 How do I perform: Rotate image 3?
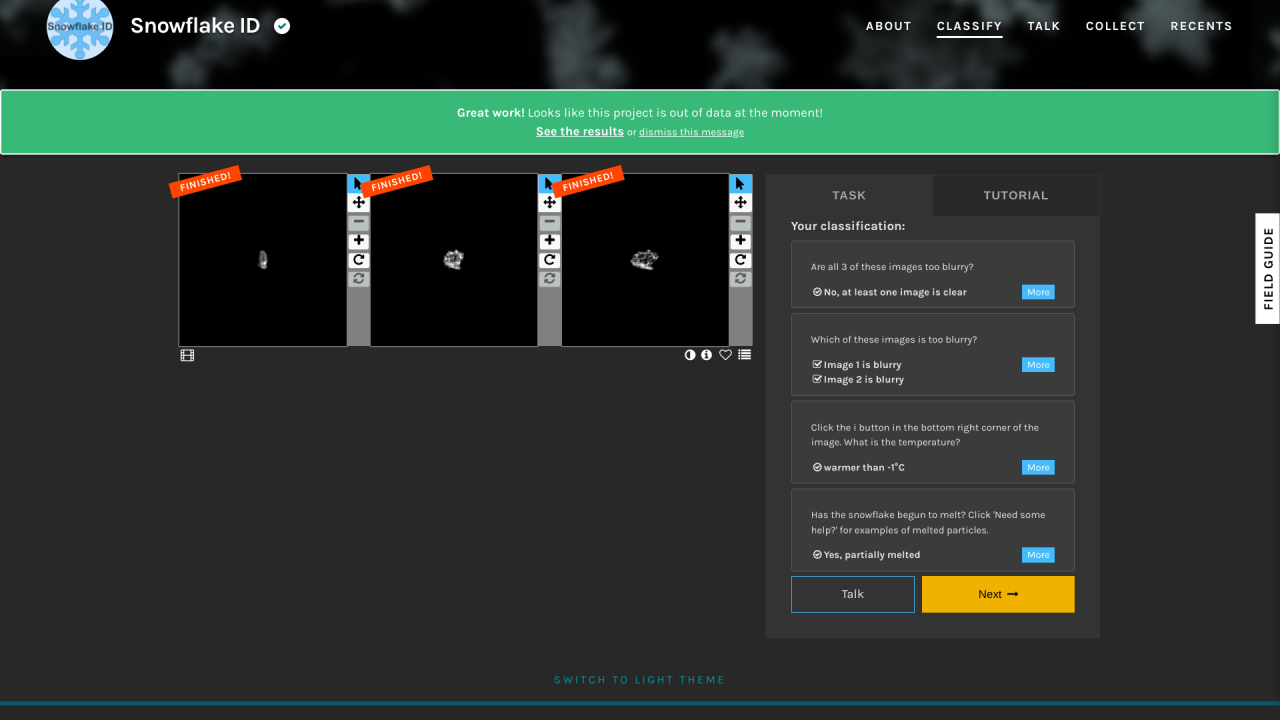pos(741,260)
